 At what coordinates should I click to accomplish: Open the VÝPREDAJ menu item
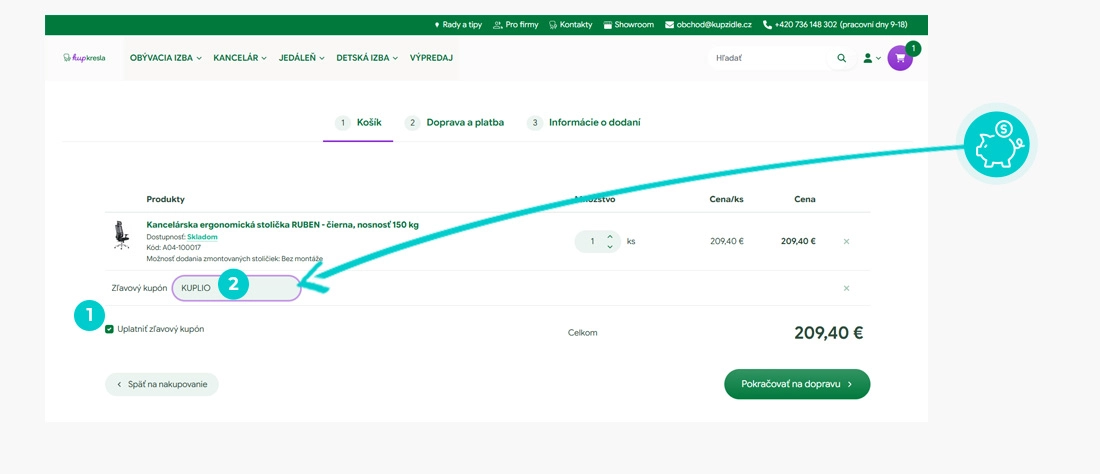tap(431, 58)
